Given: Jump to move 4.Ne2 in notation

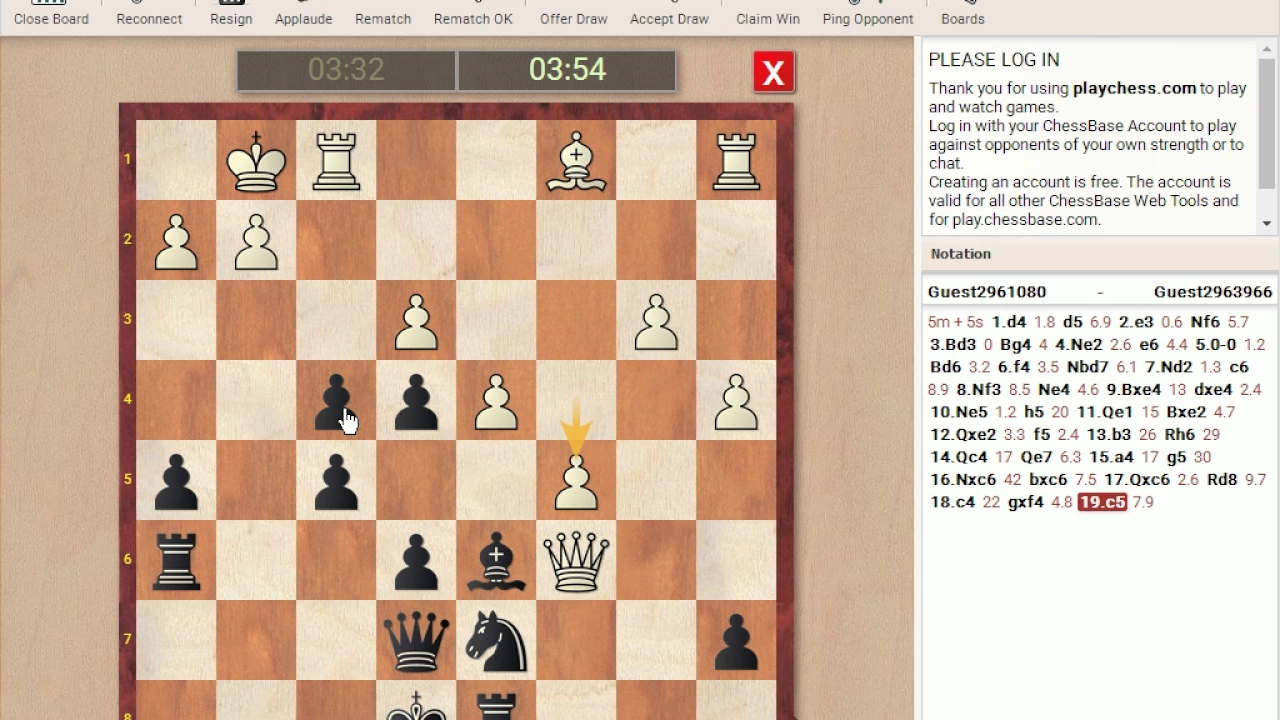Looking at the screenshot, I should 1079,344.
